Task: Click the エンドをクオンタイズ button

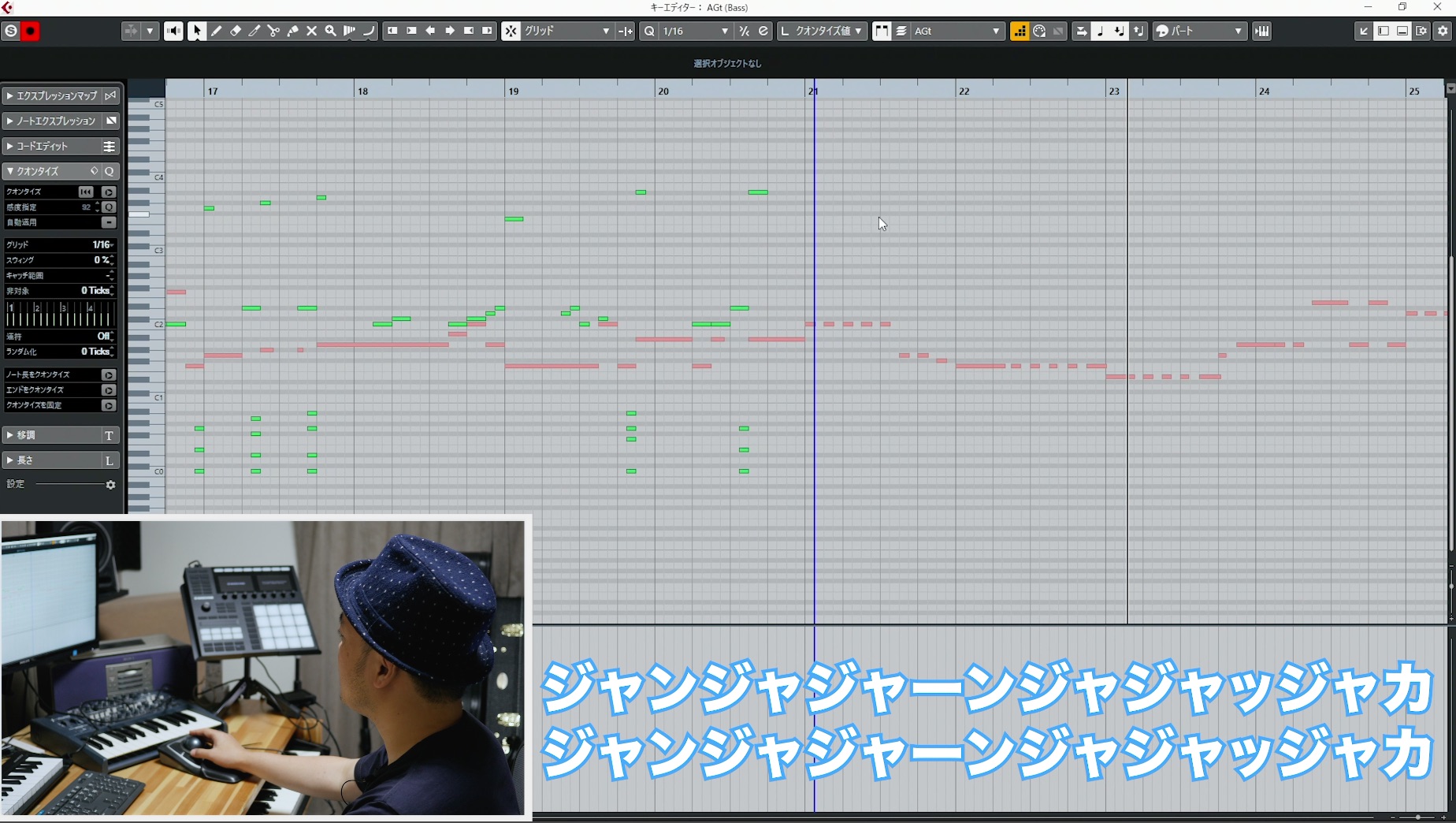Action: pyautogui.click(x=109, y=390)
